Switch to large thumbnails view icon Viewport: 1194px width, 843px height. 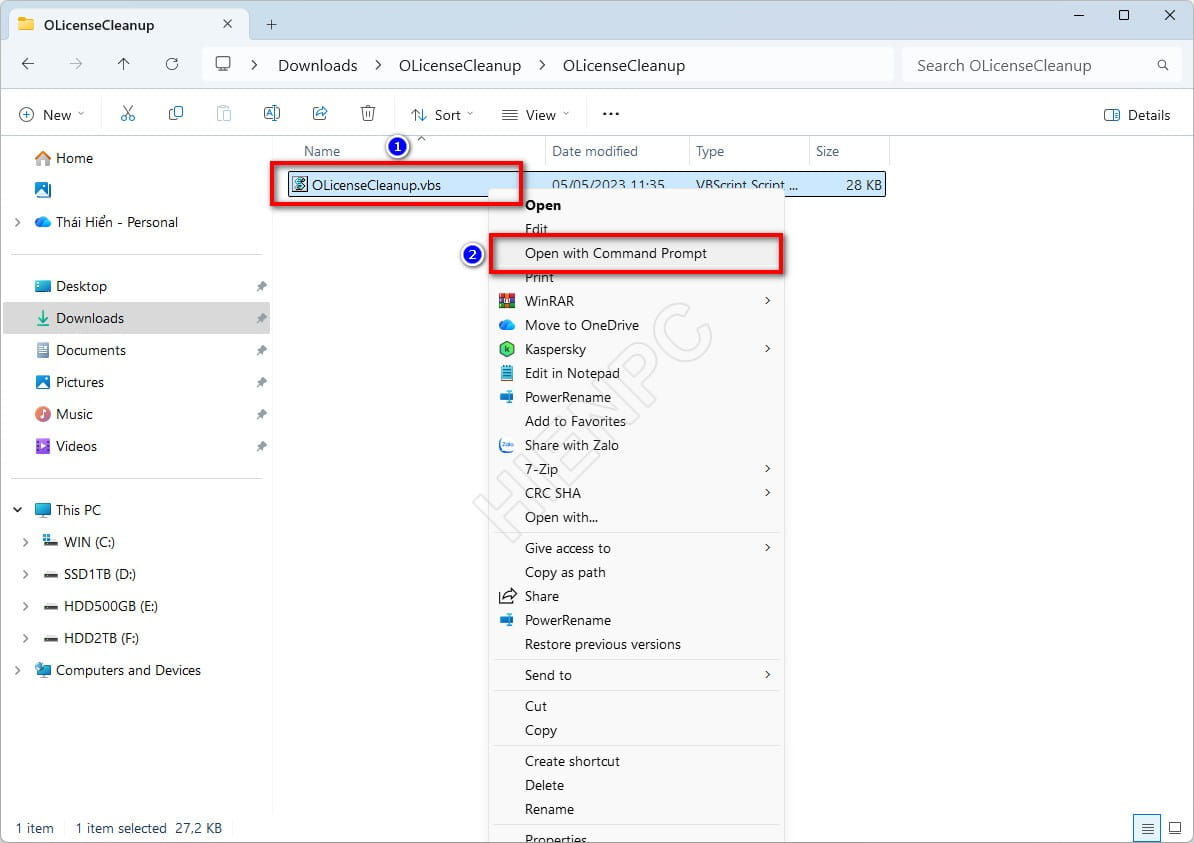tap(1175, 828)
